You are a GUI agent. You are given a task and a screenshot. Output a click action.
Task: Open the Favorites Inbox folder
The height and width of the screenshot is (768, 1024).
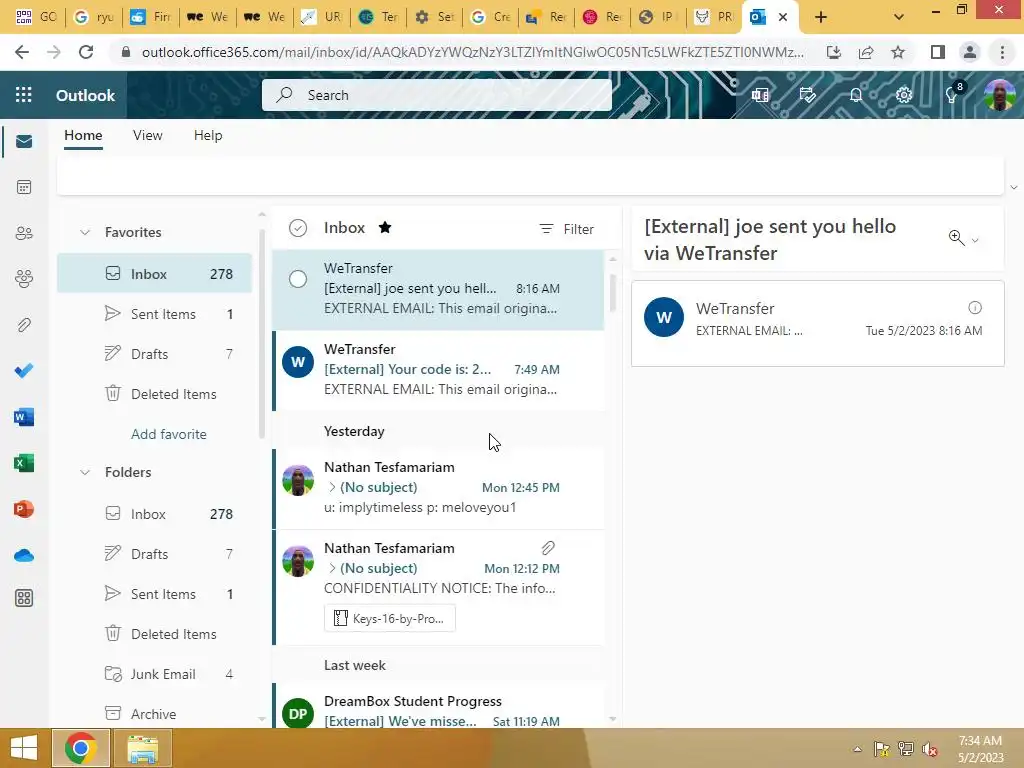pyautogui.click(x=154, y=274)
